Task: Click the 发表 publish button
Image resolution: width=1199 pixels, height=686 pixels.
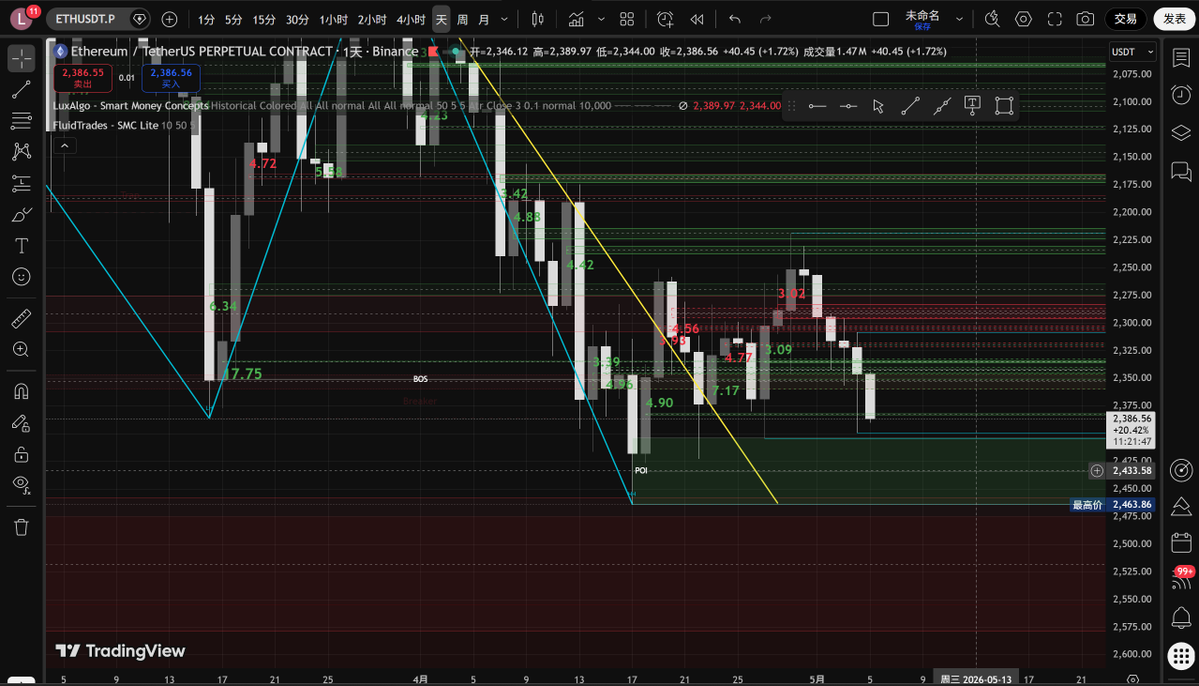Action: (1175, 19)
